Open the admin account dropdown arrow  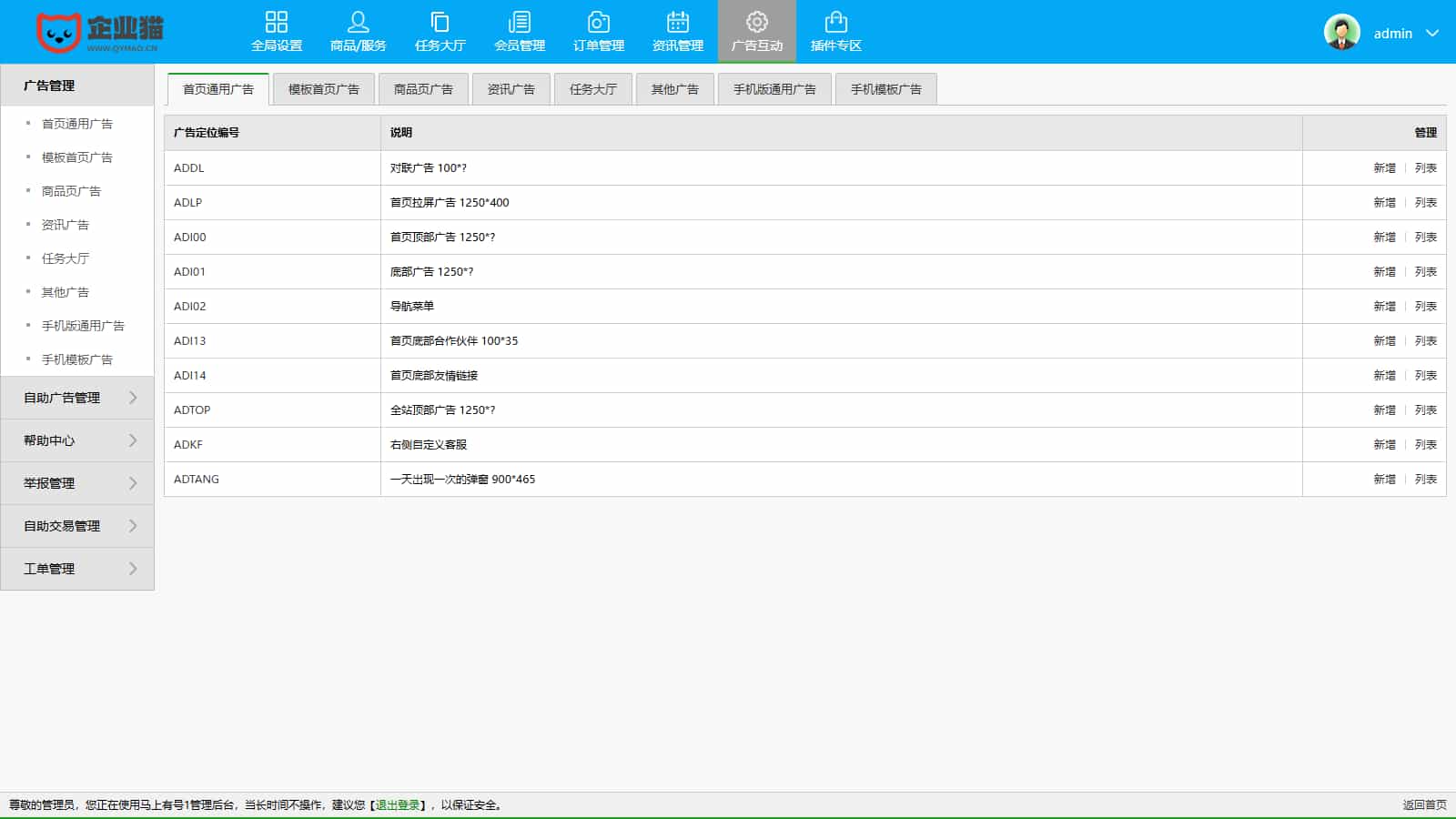coord(1432,33)
